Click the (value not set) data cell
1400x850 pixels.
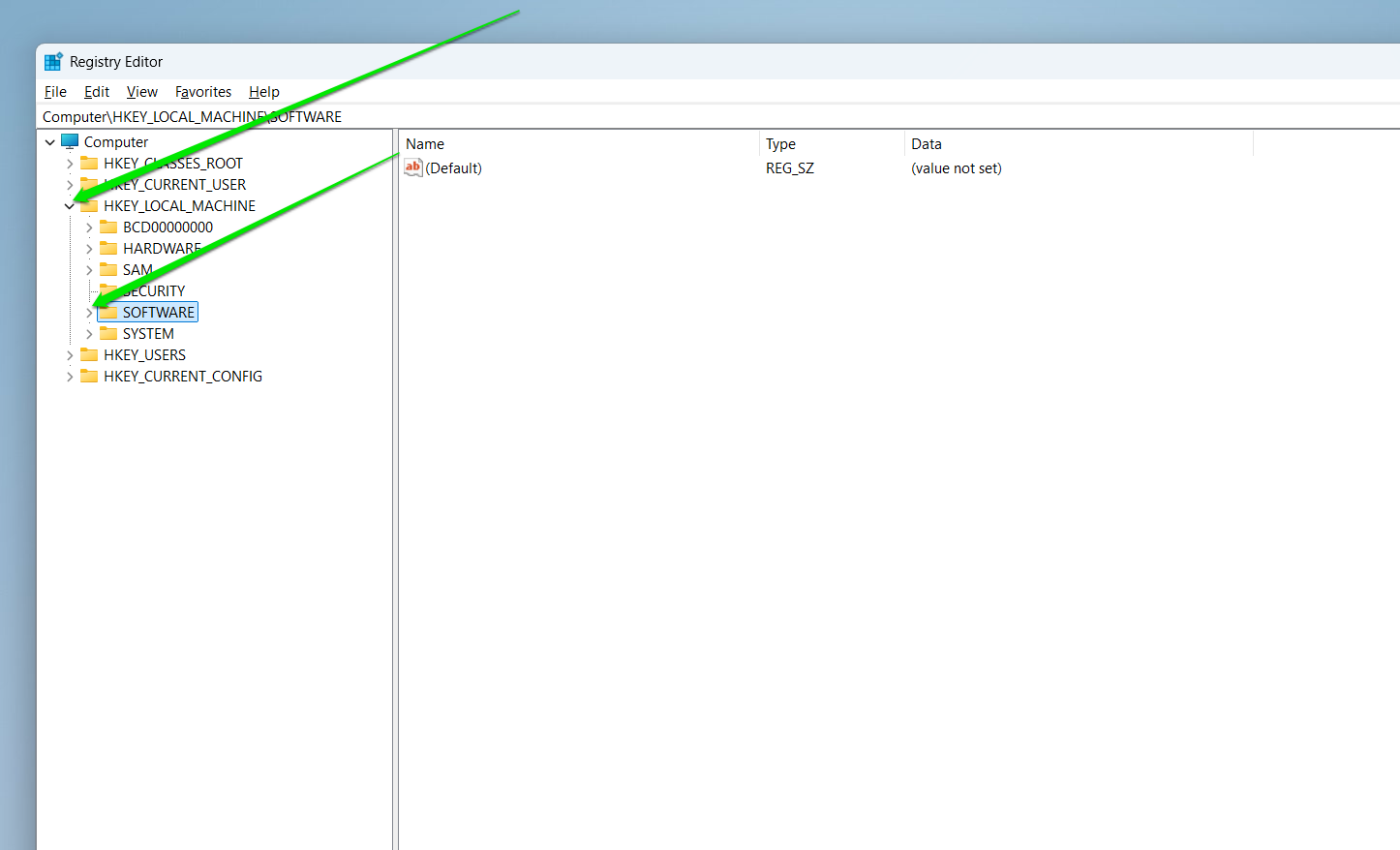pyautogui.click(x=957, y=167)
